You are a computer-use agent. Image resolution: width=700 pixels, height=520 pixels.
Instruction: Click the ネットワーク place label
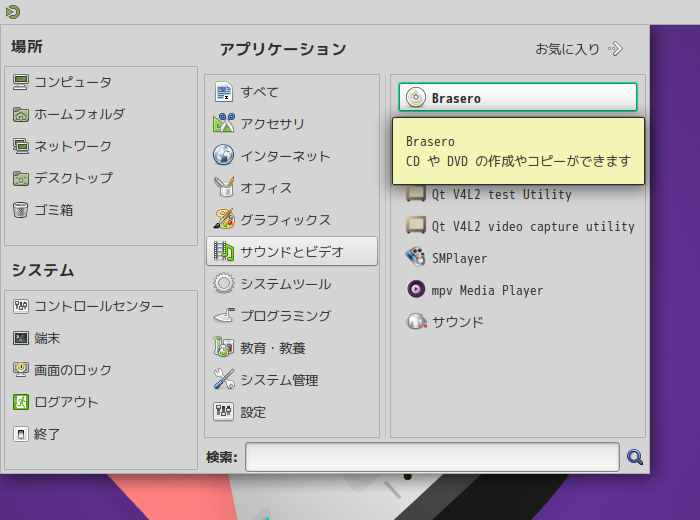73,146
